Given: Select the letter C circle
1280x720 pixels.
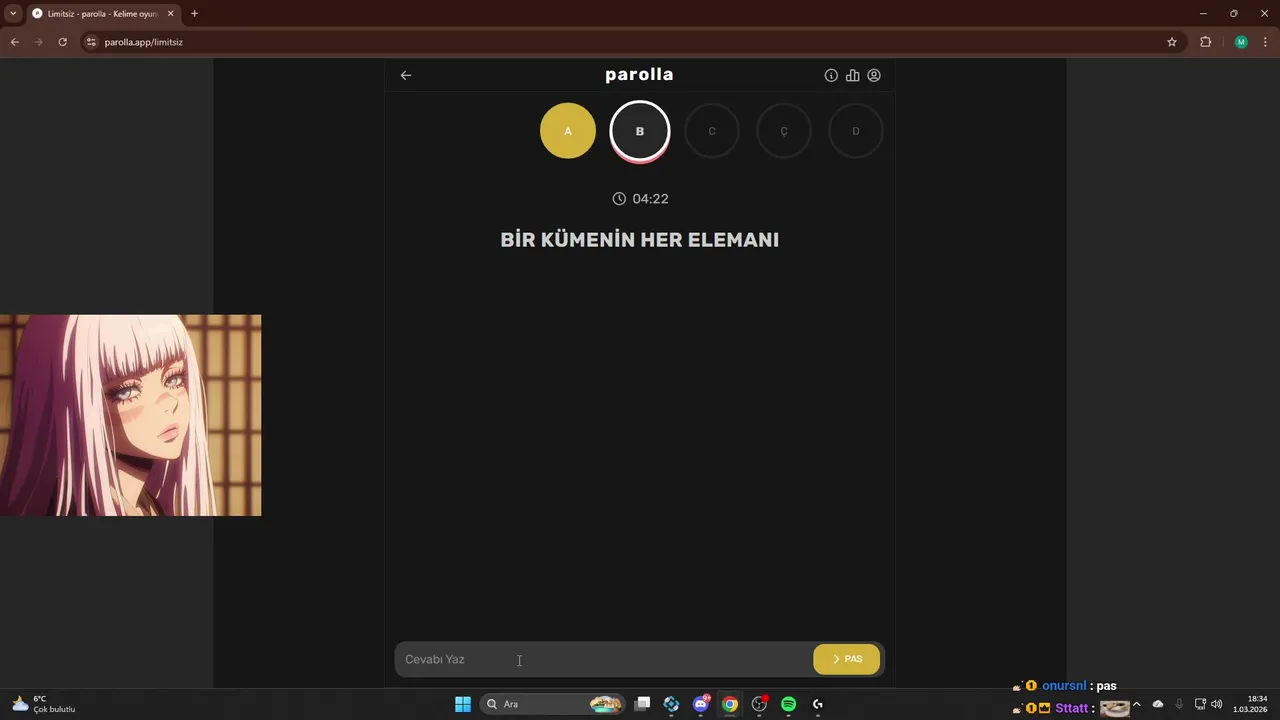Looking at the screenshot, I should click(712, 131).
